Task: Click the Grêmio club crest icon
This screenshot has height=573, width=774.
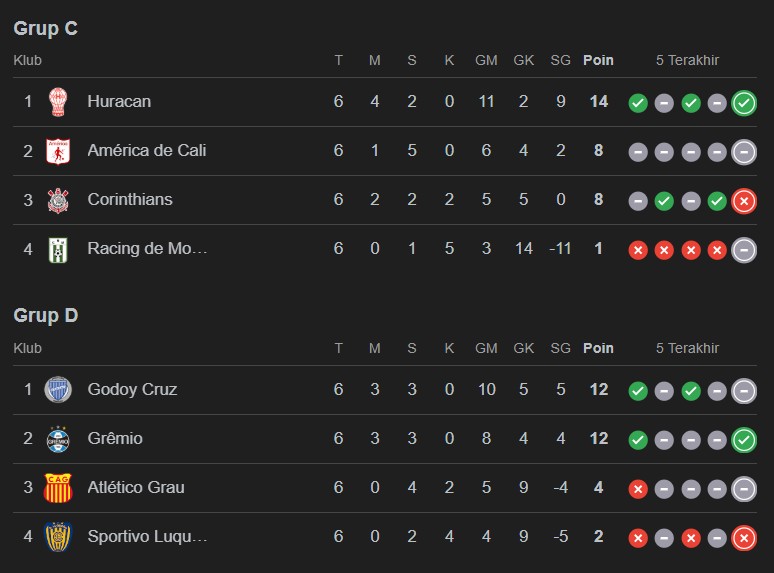Action: click(58, 438)
